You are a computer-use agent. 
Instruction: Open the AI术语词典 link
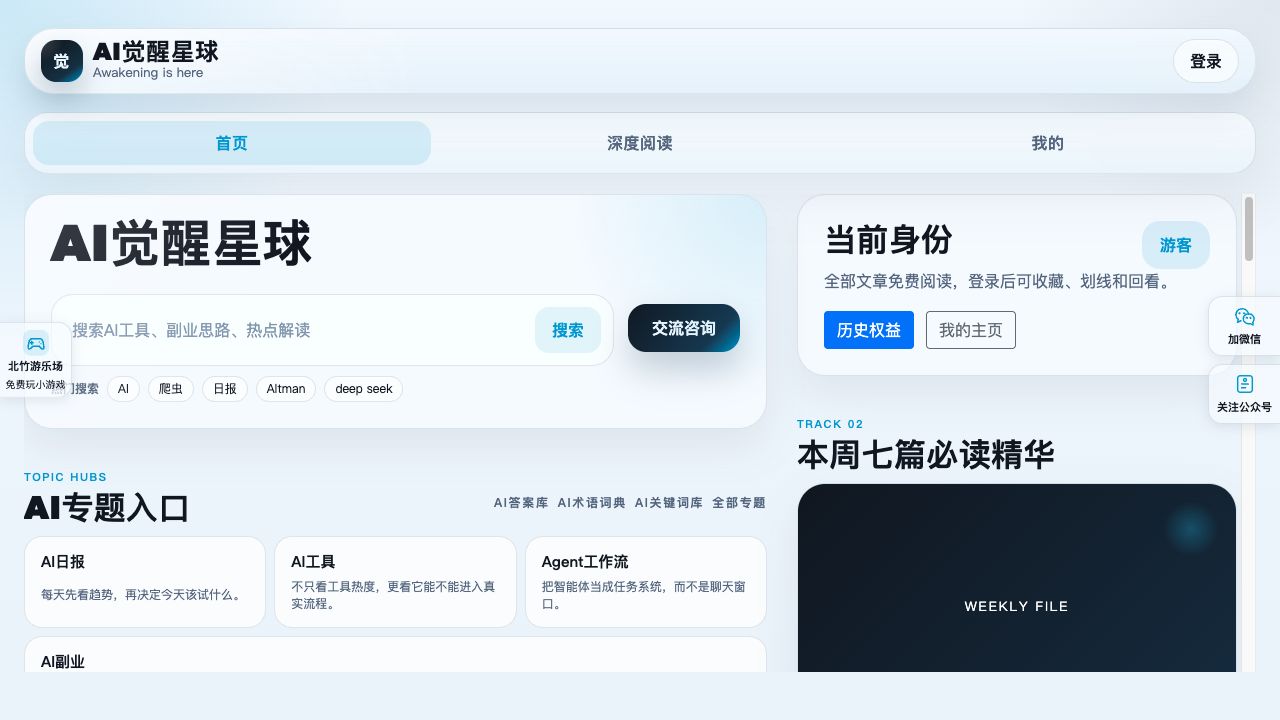[x=592, y=503]
